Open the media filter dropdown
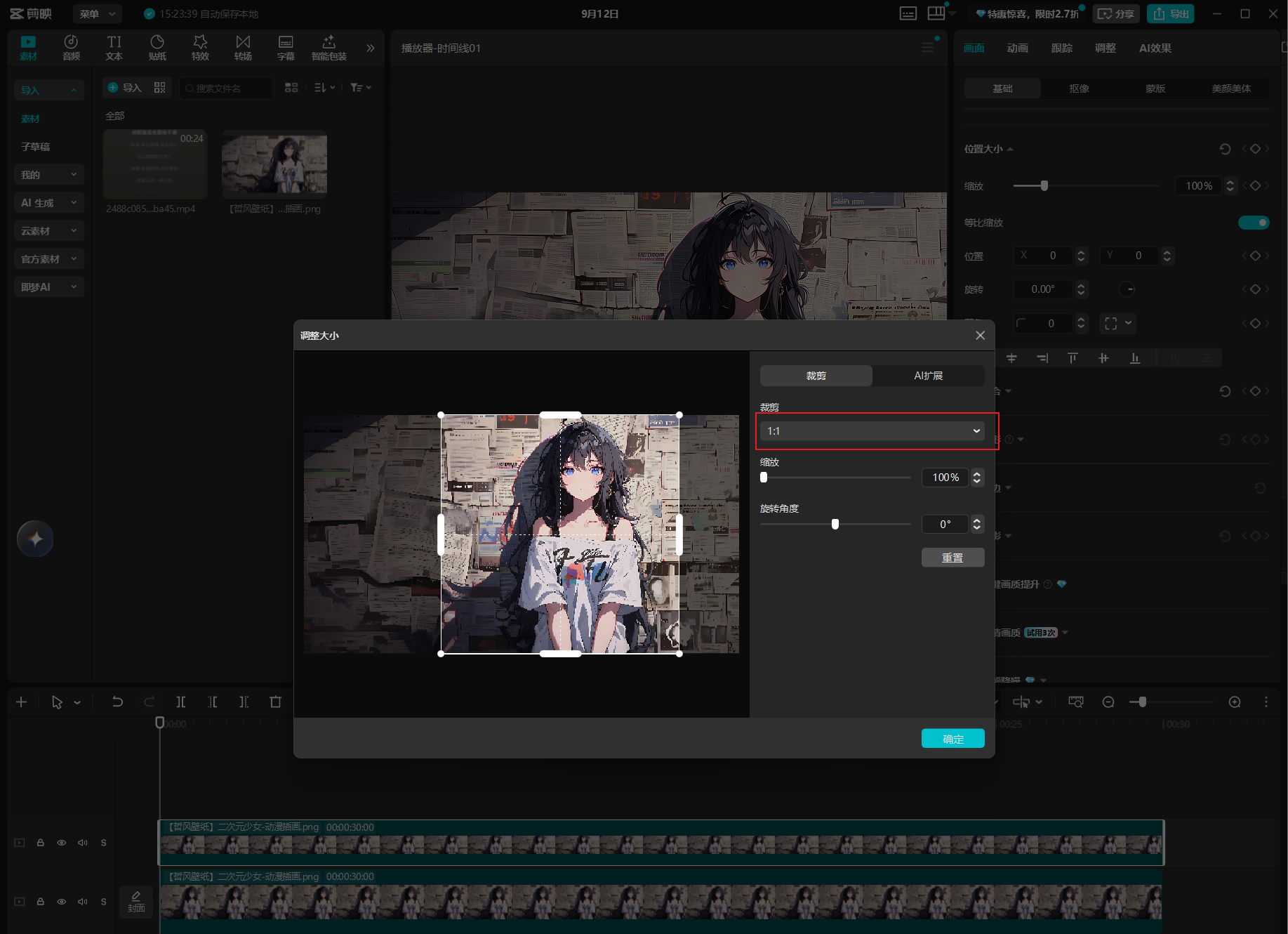The height and width of the screenshot is (934, 1288). click(x=361, y=87)
